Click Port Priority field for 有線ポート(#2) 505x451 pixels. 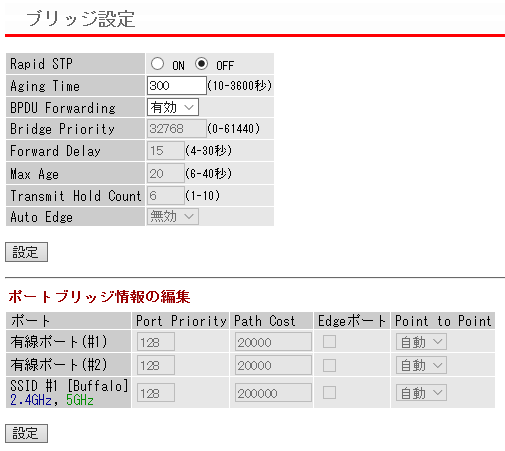(x=156, y=365)
